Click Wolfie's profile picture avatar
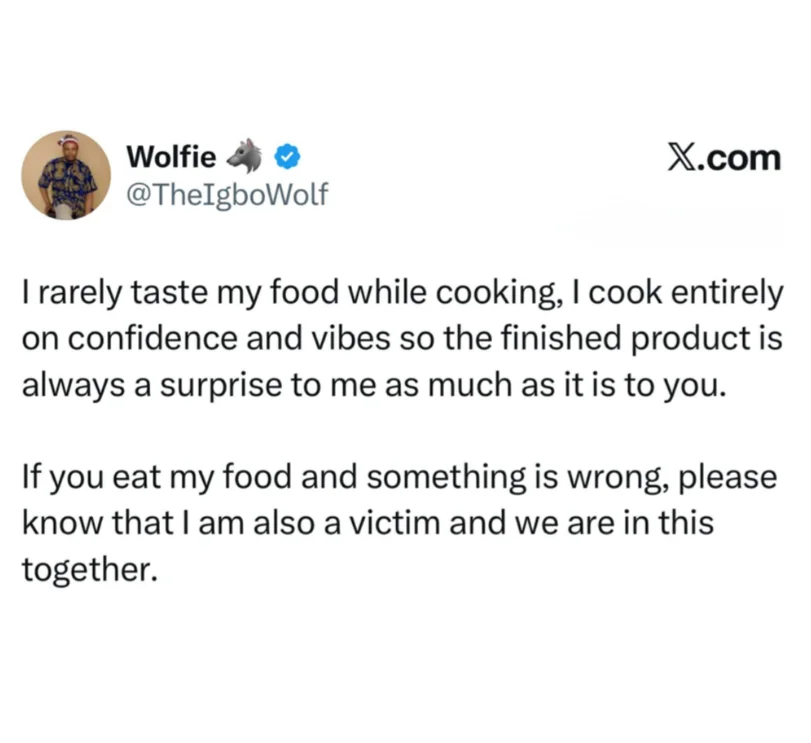This screenshot has height=743, width=811. tap(66, 175)
